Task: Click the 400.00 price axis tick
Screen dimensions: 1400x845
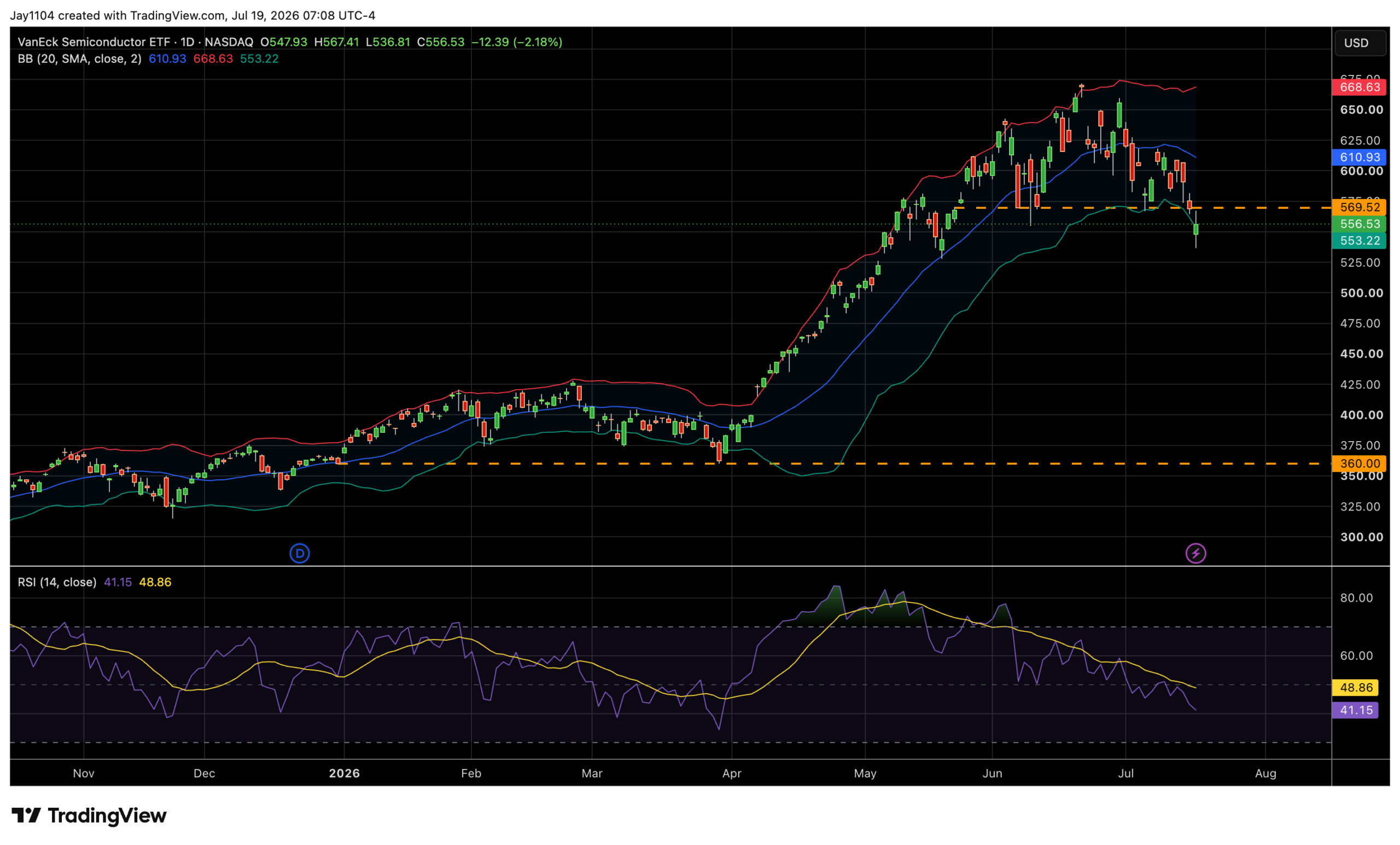Action: 1361,415
